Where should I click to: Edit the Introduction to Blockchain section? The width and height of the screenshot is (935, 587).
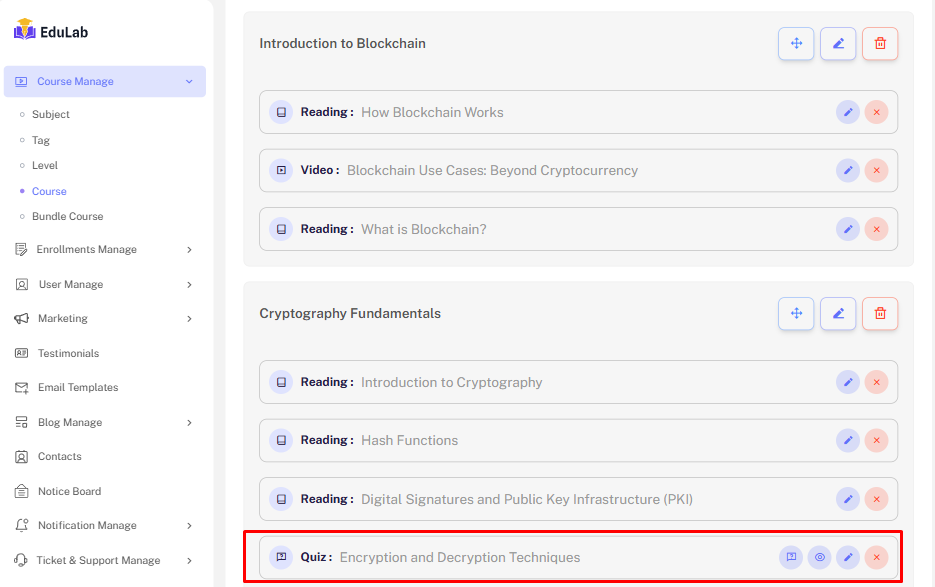pyautogui.click(x=838, y=44)
